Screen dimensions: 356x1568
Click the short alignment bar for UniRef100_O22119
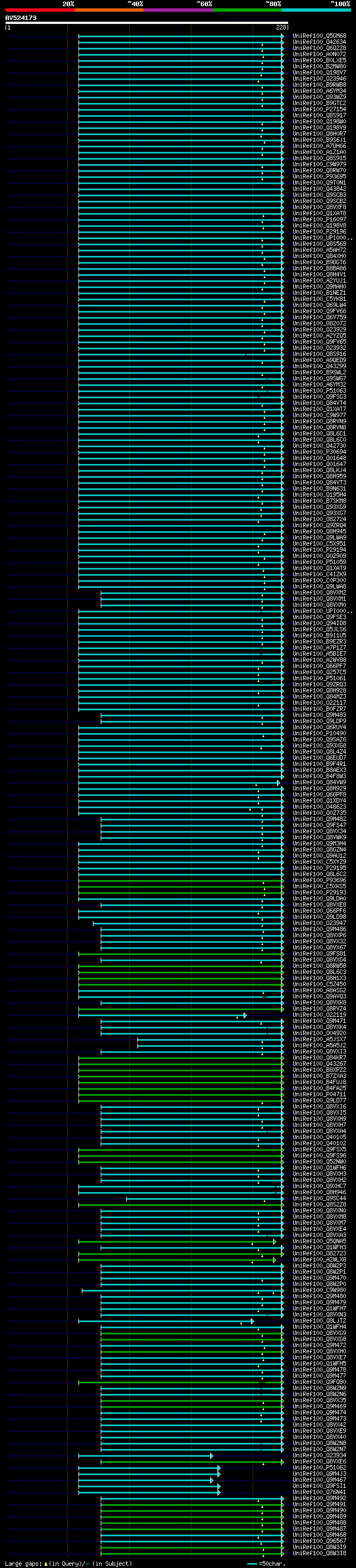[162, 1015]
